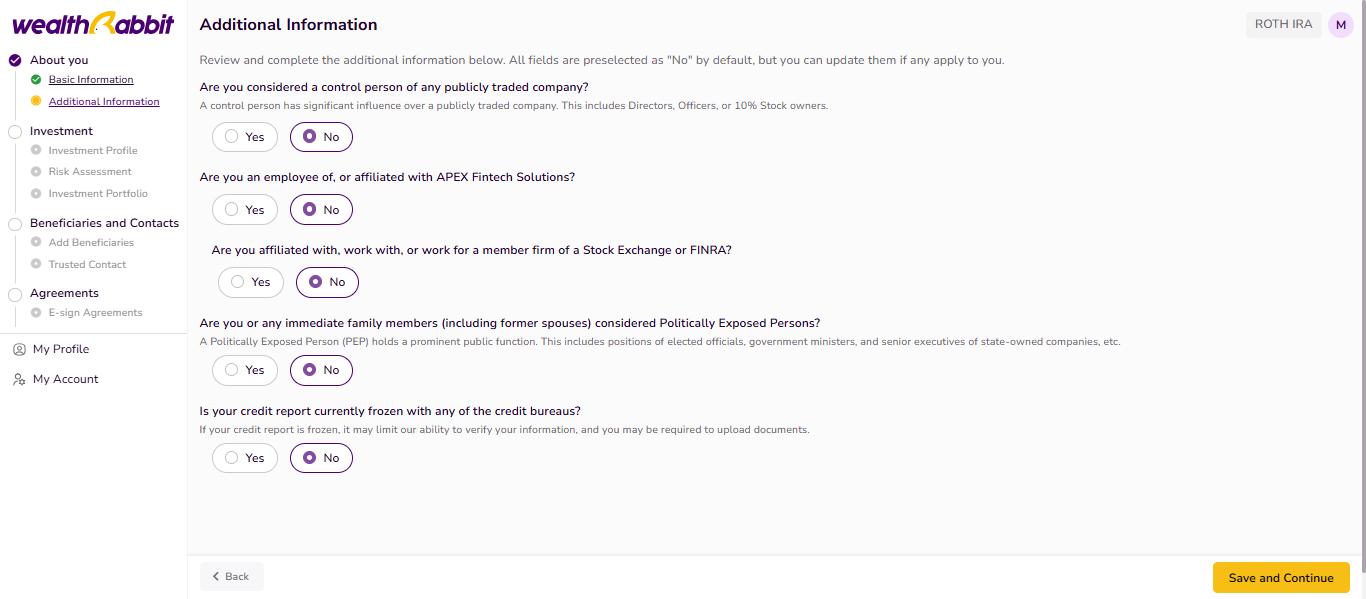This screenshot has width=1366, height=599.
Task: Go to My Profile
Action: pyautogui.click(x=61, y=350)
